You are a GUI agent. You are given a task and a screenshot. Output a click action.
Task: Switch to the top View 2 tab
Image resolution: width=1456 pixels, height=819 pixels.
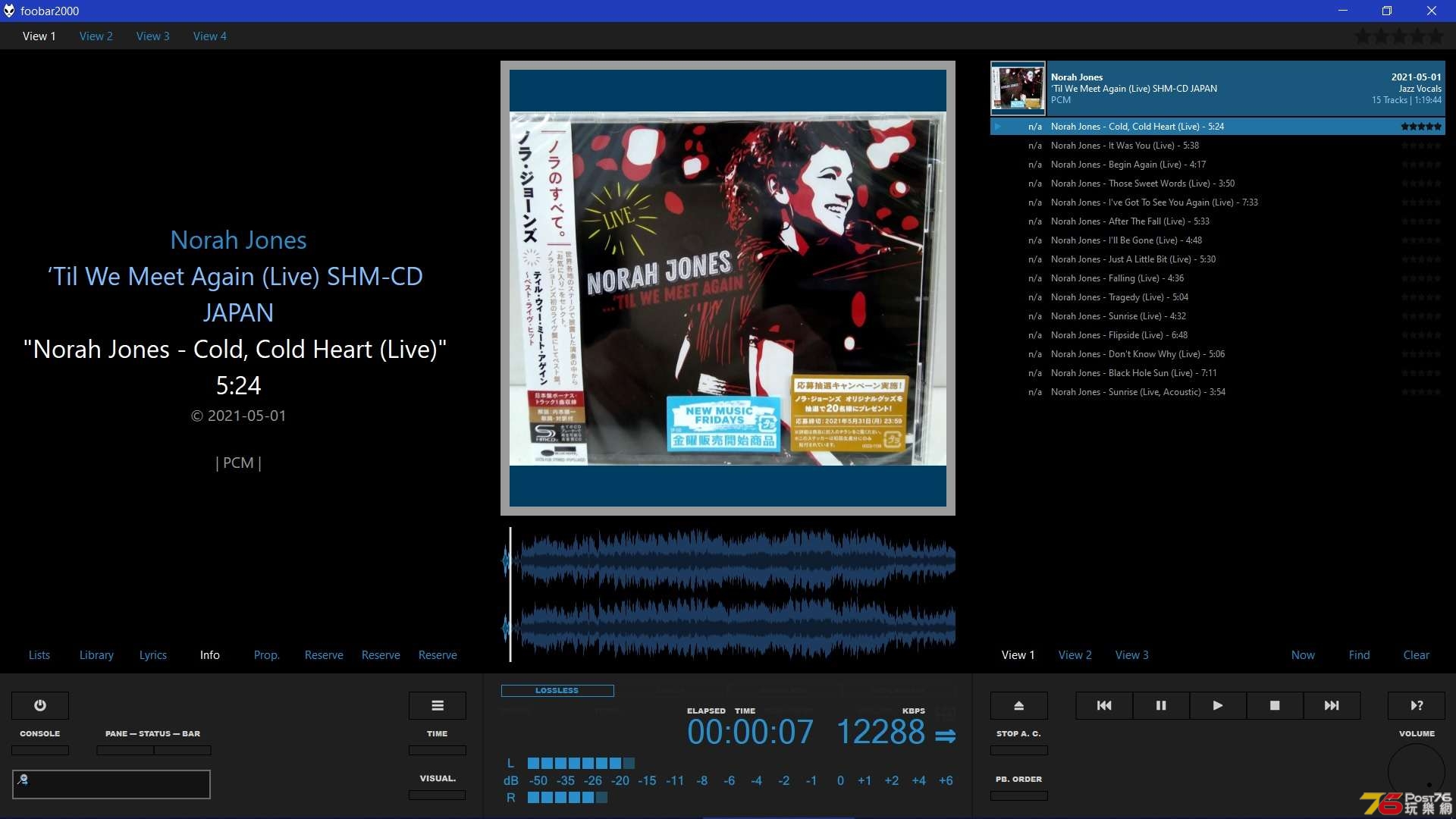click(x=96, y=36)
